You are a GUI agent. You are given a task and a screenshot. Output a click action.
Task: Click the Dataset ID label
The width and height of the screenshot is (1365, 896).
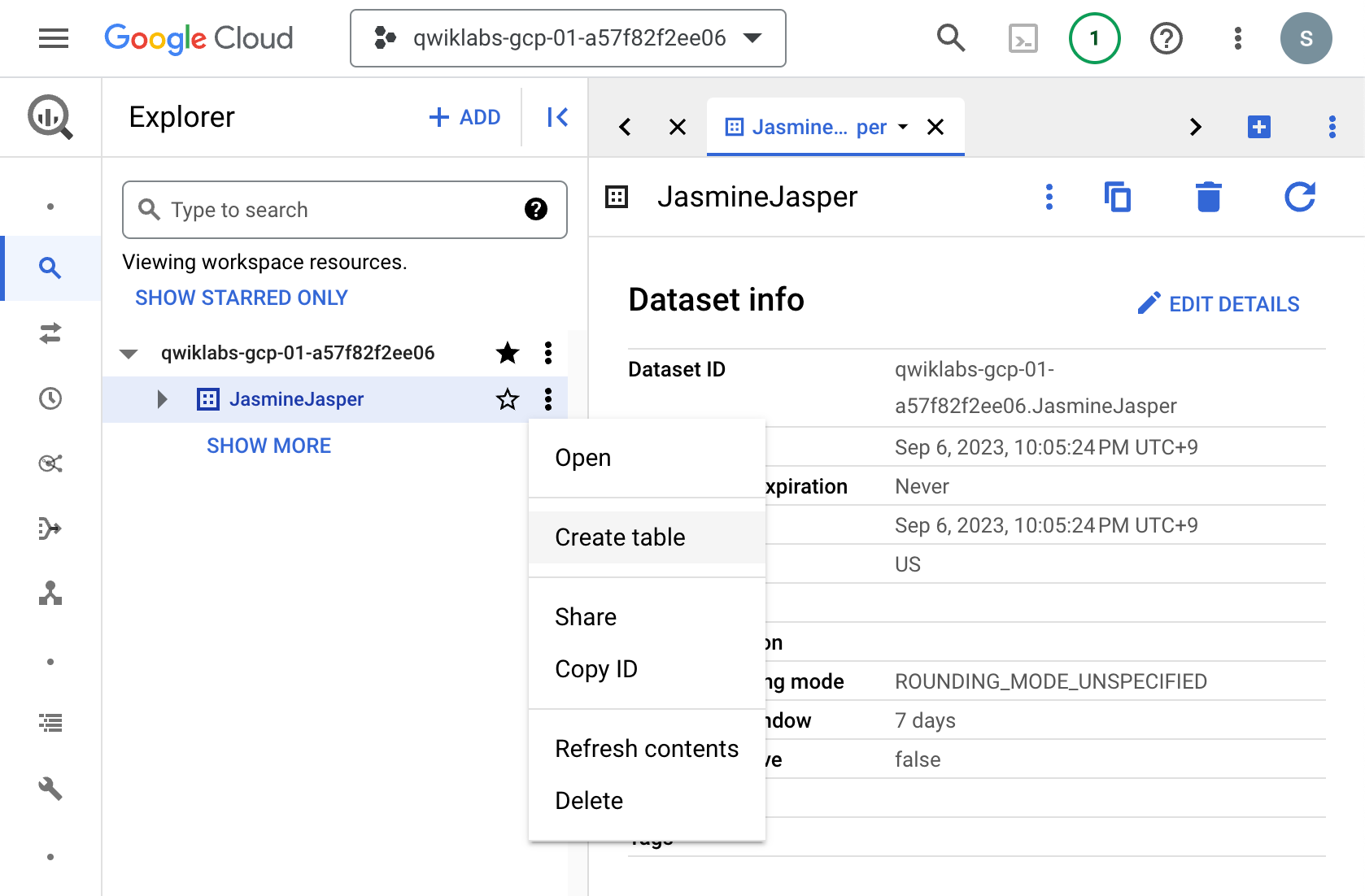pos(677,369)
